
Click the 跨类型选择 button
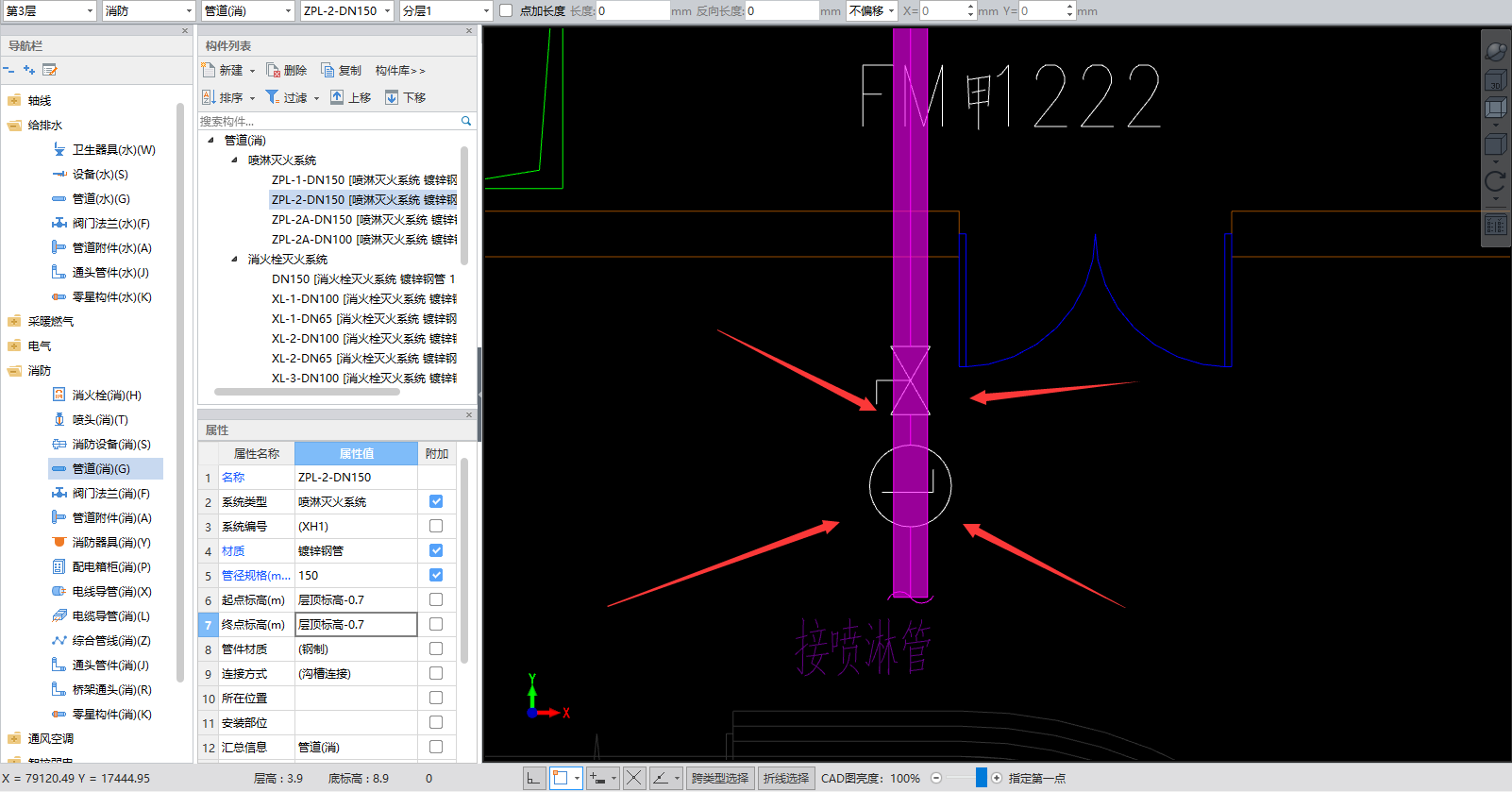pyautogui.click(x=719, y=778)
